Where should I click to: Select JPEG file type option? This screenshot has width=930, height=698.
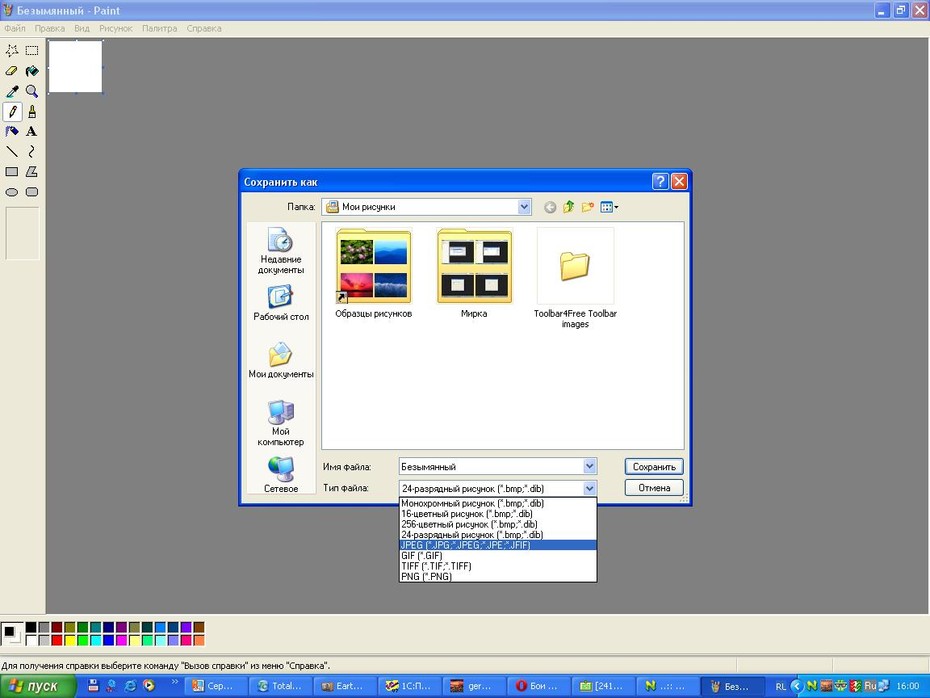click(x=498, y=545)
